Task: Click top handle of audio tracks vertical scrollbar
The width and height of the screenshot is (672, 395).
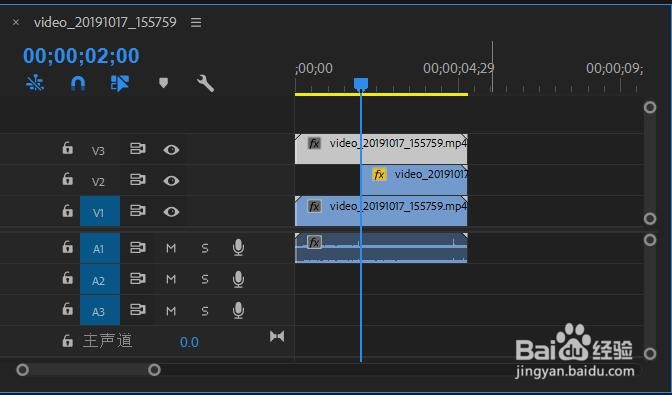Action: point(650,240)
